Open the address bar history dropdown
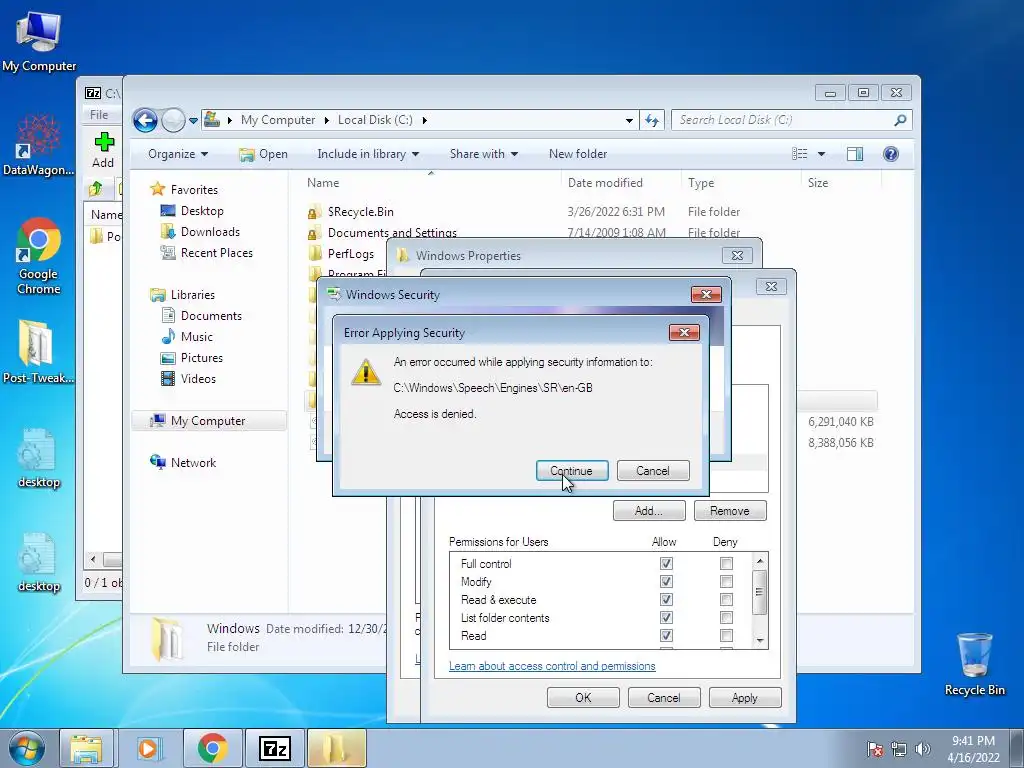 pyautogui.click(x=629, y=120)
